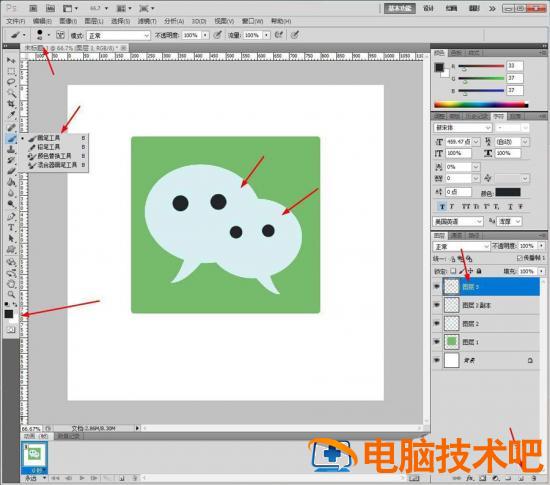Select the Crop tool
The image size is (550, 485).
coord(11,104)
